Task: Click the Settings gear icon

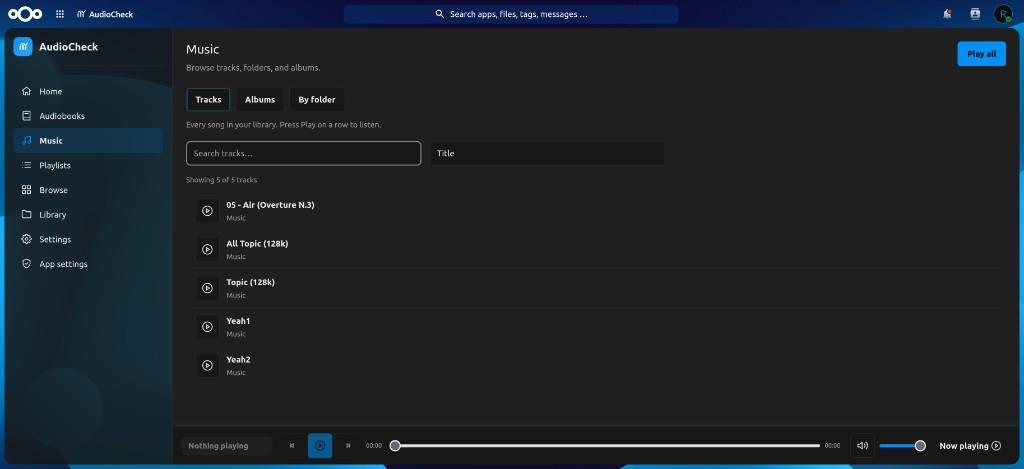Action: [x=26, y=239]
